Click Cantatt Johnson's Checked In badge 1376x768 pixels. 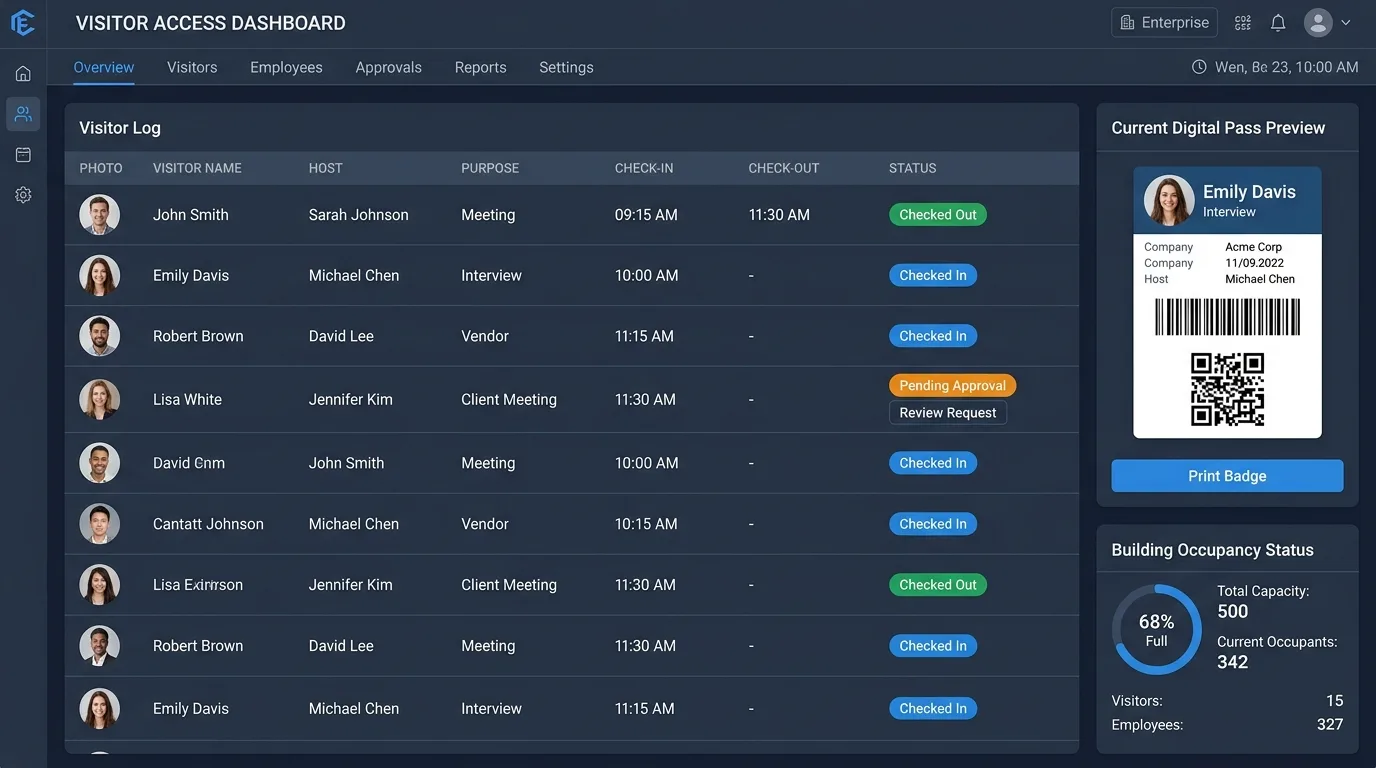(933, 524)
